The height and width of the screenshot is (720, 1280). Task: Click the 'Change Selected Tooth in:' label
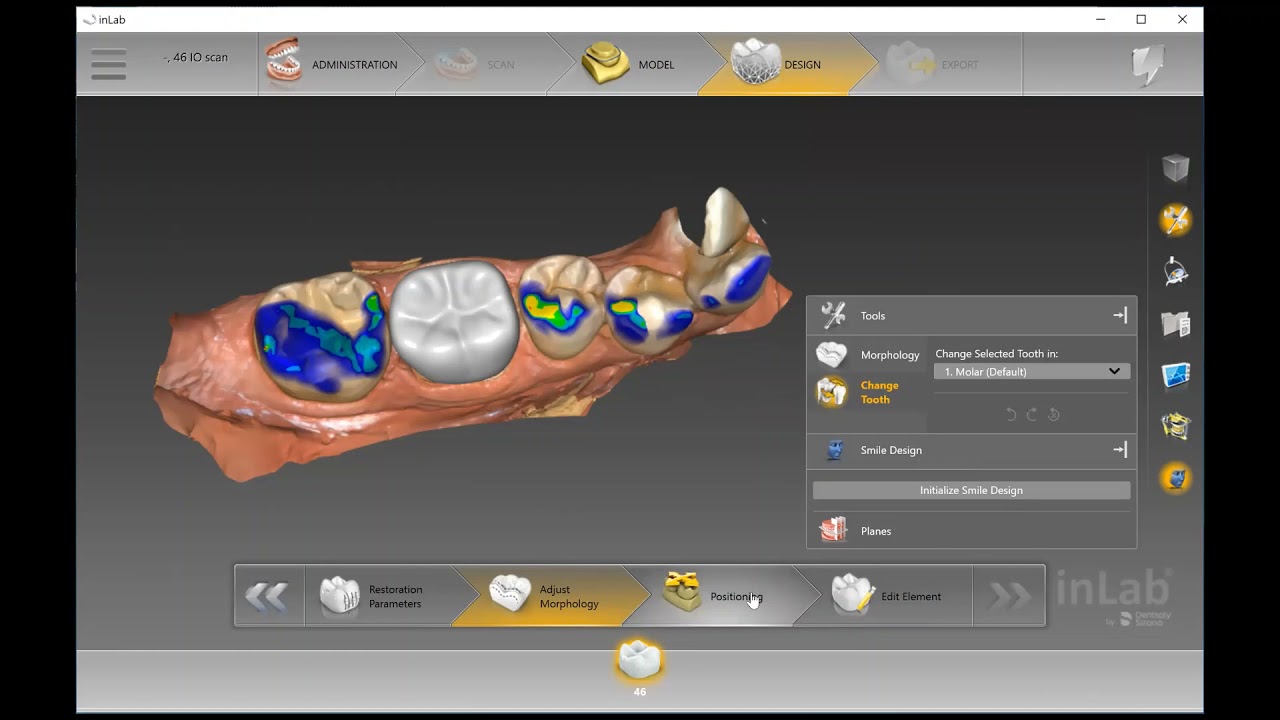[996, 353]
